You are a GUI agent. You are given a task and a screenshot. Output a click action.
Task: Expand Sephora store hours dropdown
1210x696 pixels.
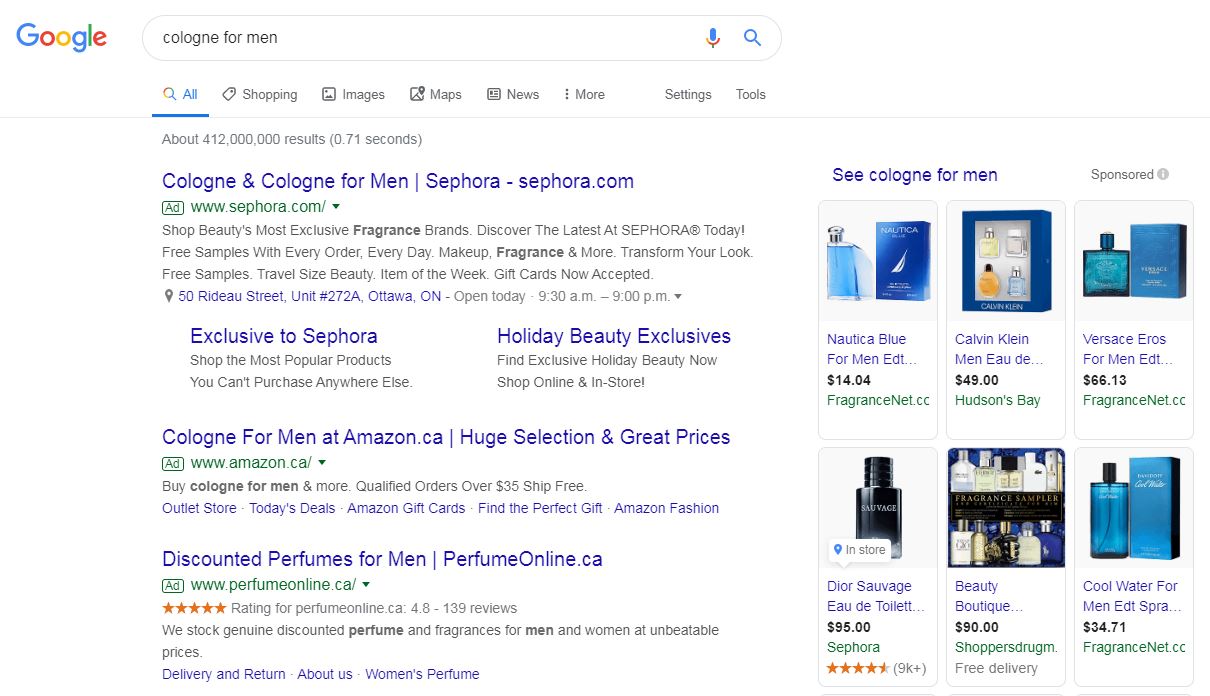(x=678, y=297)
